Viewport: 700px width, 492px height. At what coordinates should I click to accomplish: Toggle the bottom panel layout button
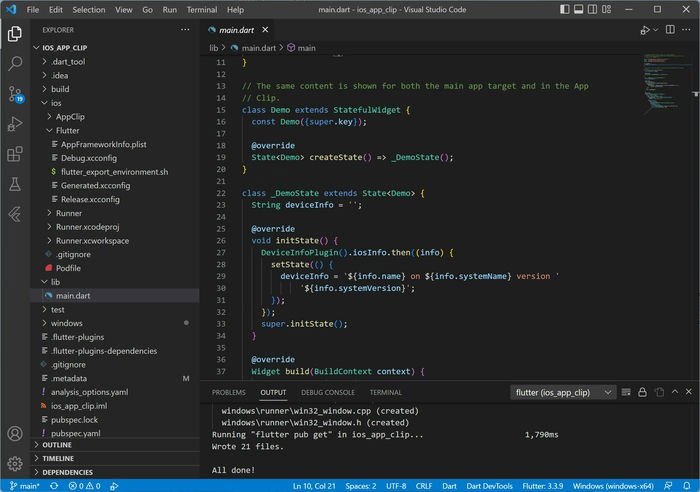(x=578, y=9)
